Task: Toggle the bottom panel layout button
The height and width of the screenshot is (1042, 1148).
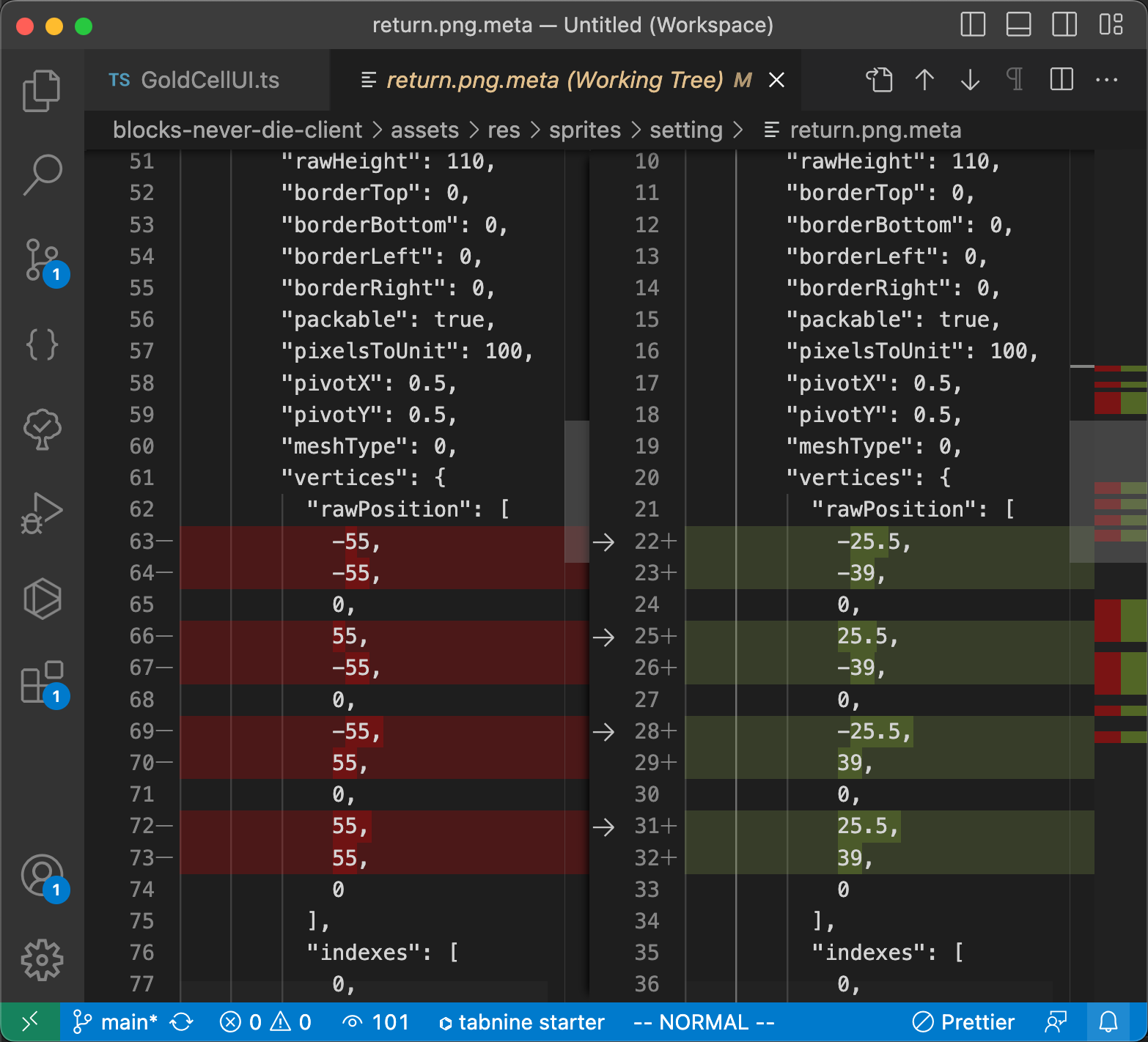Action: pos(1018,25)
